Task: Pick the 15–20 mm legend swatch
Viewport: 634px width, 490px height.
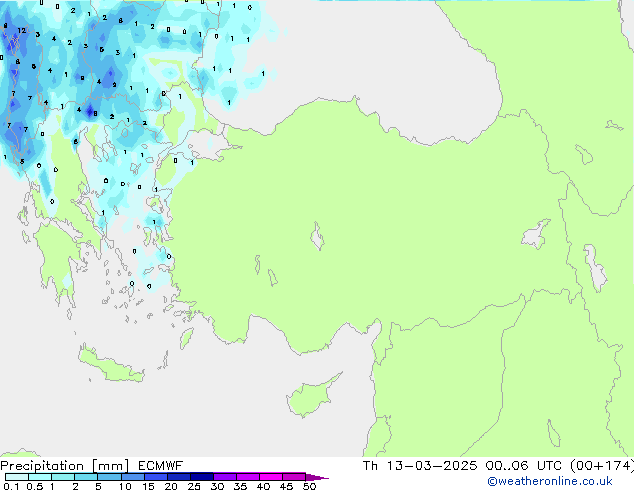Action: coord(156,477)
